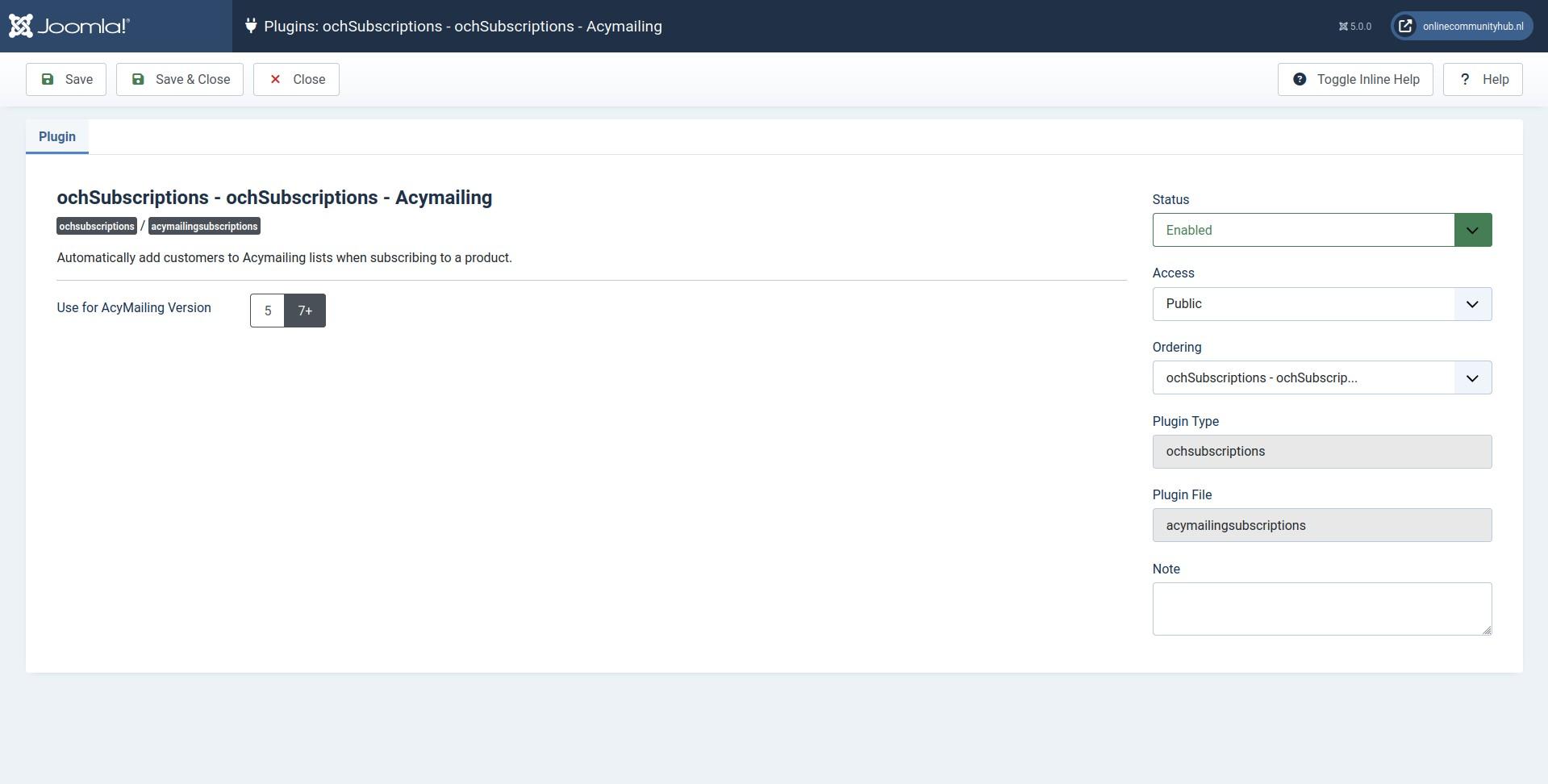Click inside the Note text area
Screen dimensions: 1548x784
pos(1322,609)
